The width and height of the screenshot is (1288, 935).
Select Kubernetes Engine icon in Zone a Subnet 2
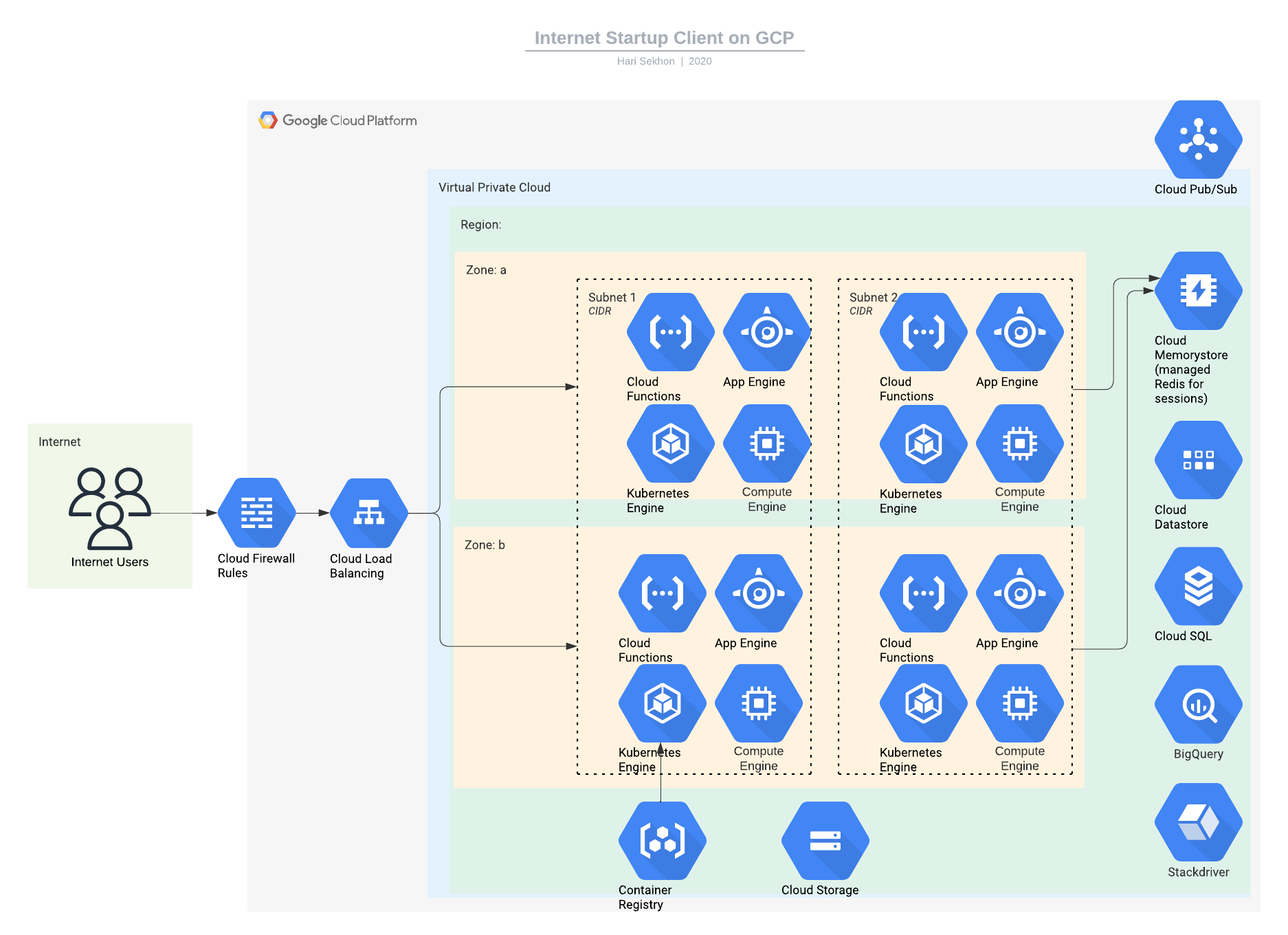(923, 443)
